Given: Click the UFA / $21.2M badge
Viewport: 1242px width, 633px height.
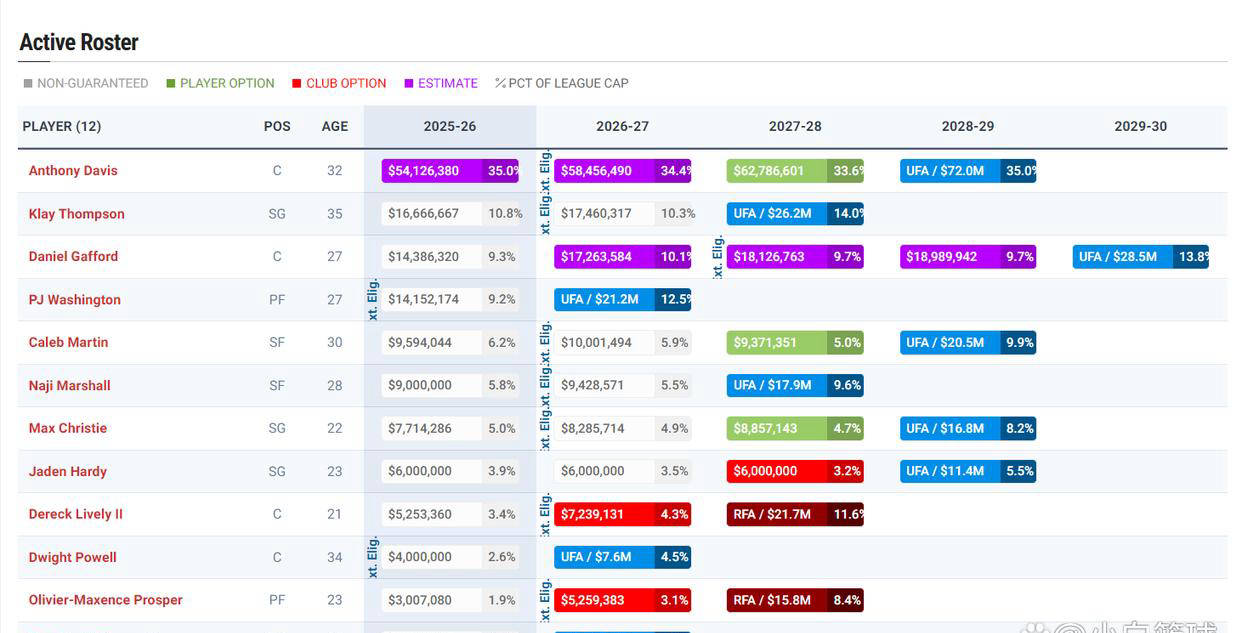Looking at the screenshot, I should tap(622, 300).
